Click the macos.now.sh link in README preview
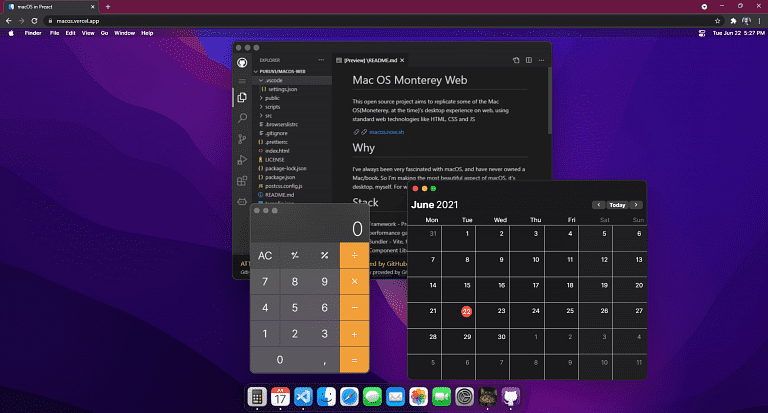Viewport: 768px width, 413px height. [386, 132]
